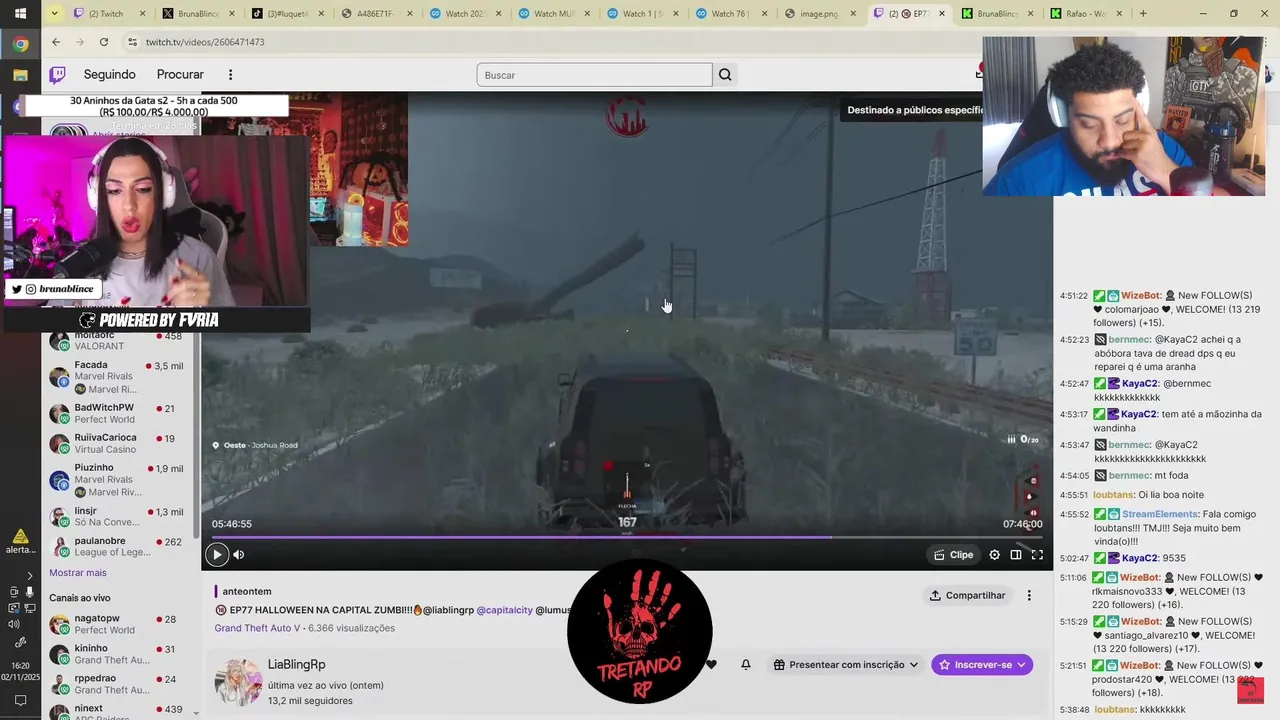
Task: Open the Piuzinho channel in sidebar
Action: (120, 480)
